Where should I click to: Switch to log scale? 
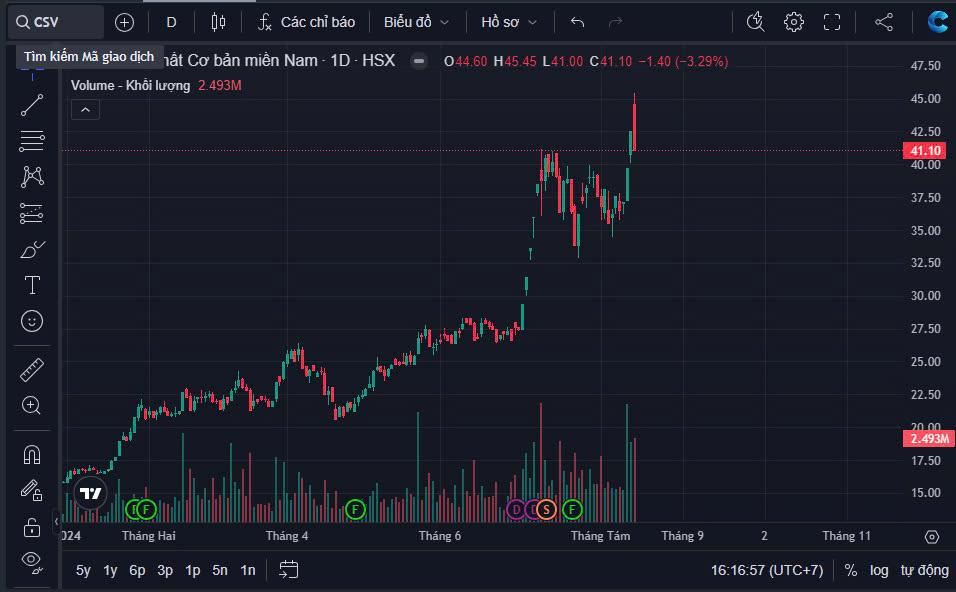879,570
